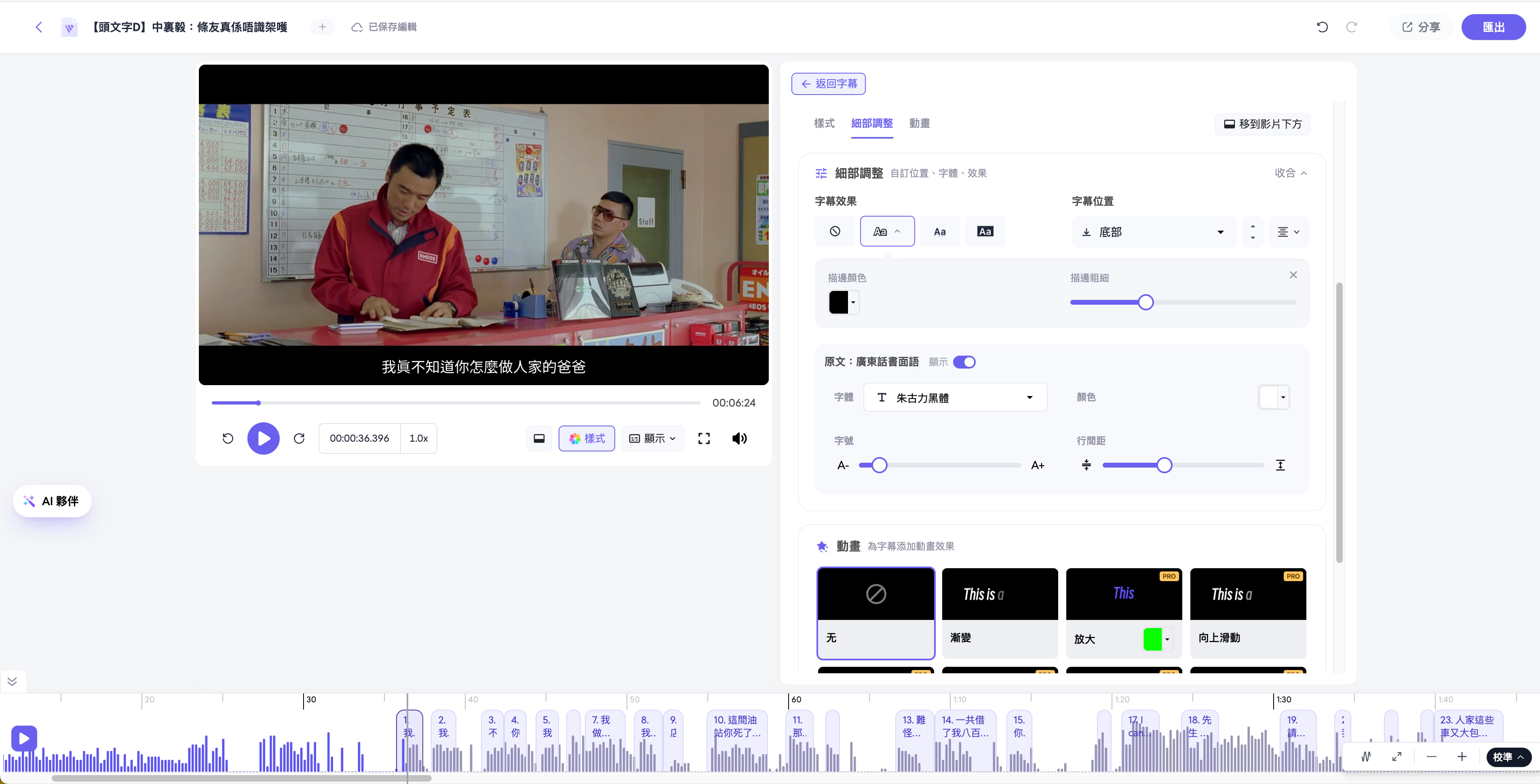Viewport: 1540px width, 784px height.
Task: Open the 朱古力黑體 font dropdown
Action: point(955,397)
